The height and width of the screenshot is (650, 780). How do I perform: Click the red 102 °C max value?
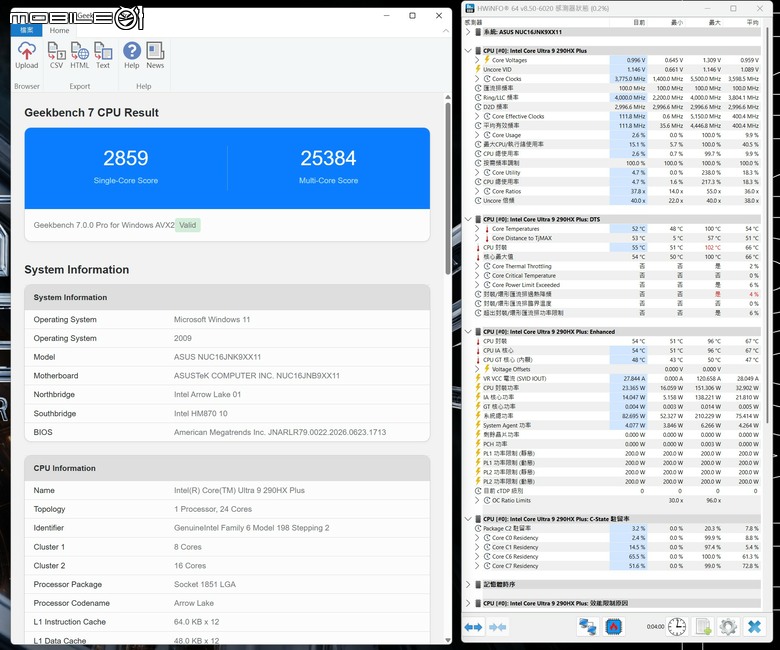point(712,248)
